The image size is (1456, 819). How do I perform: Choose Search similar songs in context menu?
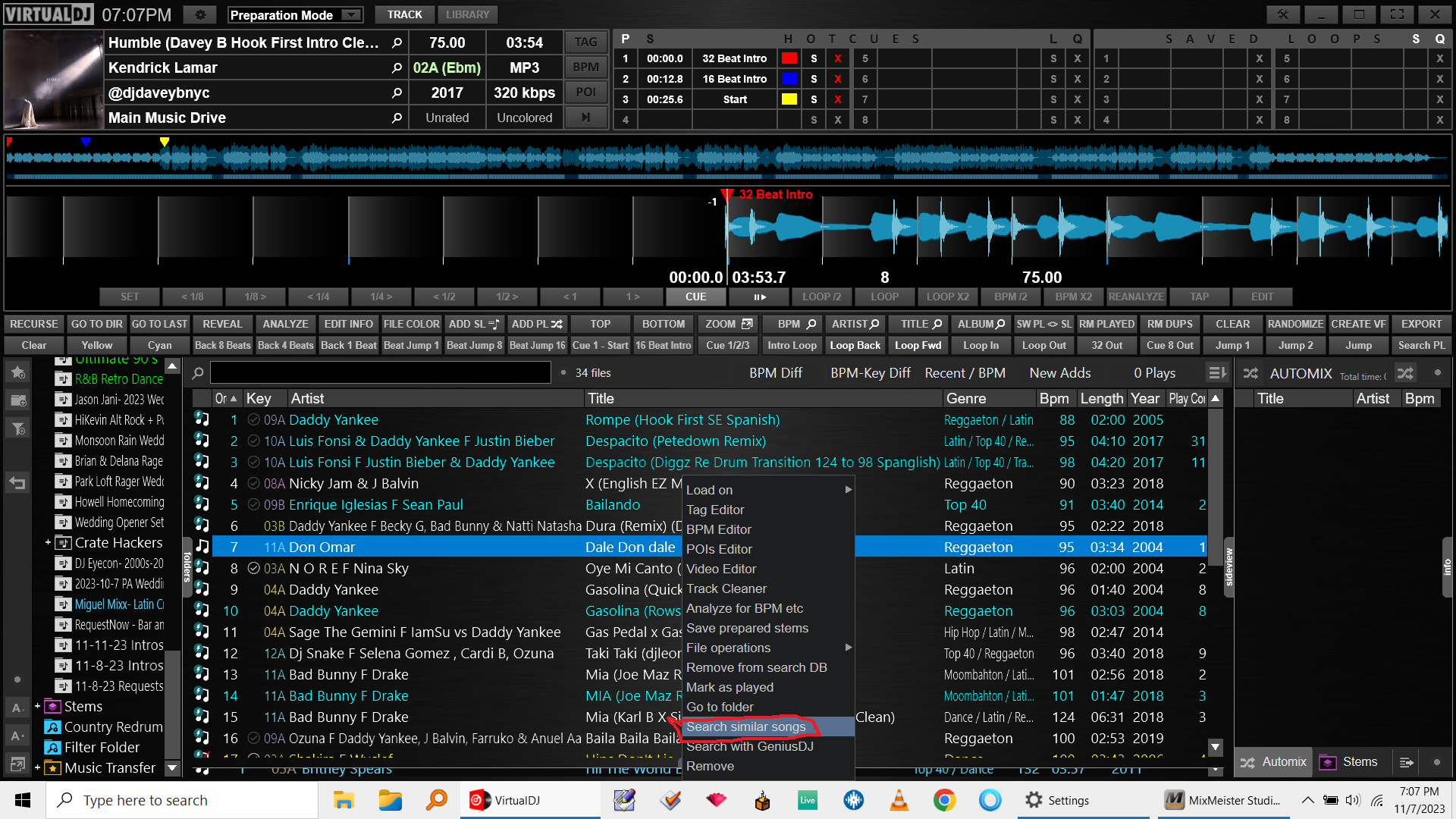pos(745,726)
